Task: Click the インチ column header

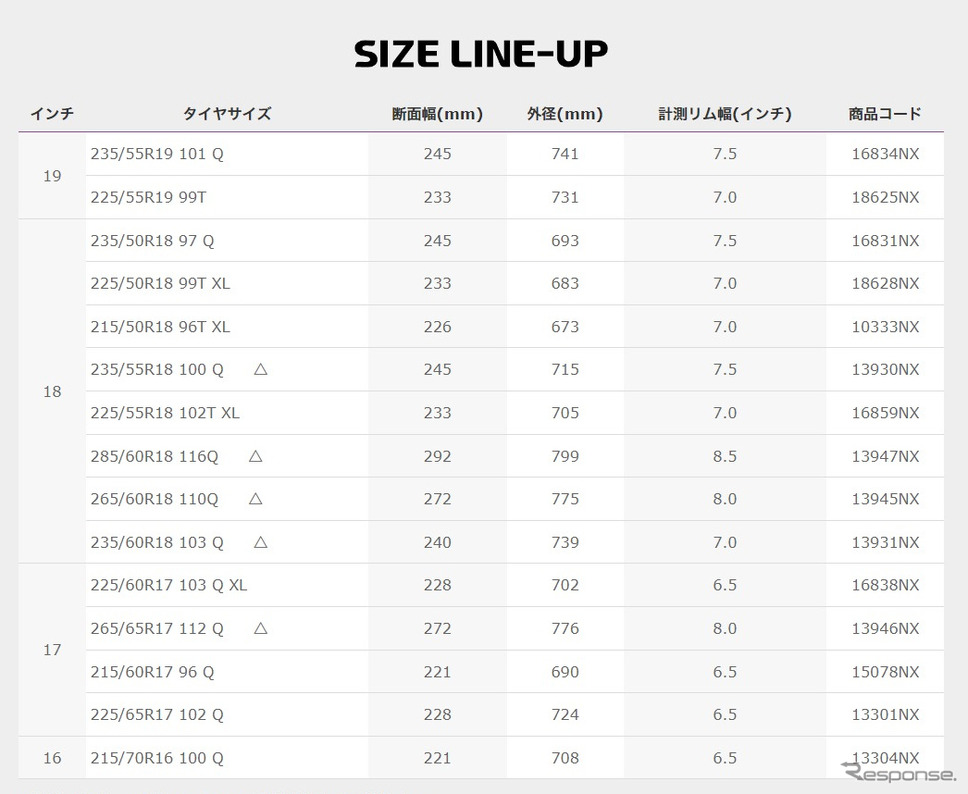Action: click(52, 114)
